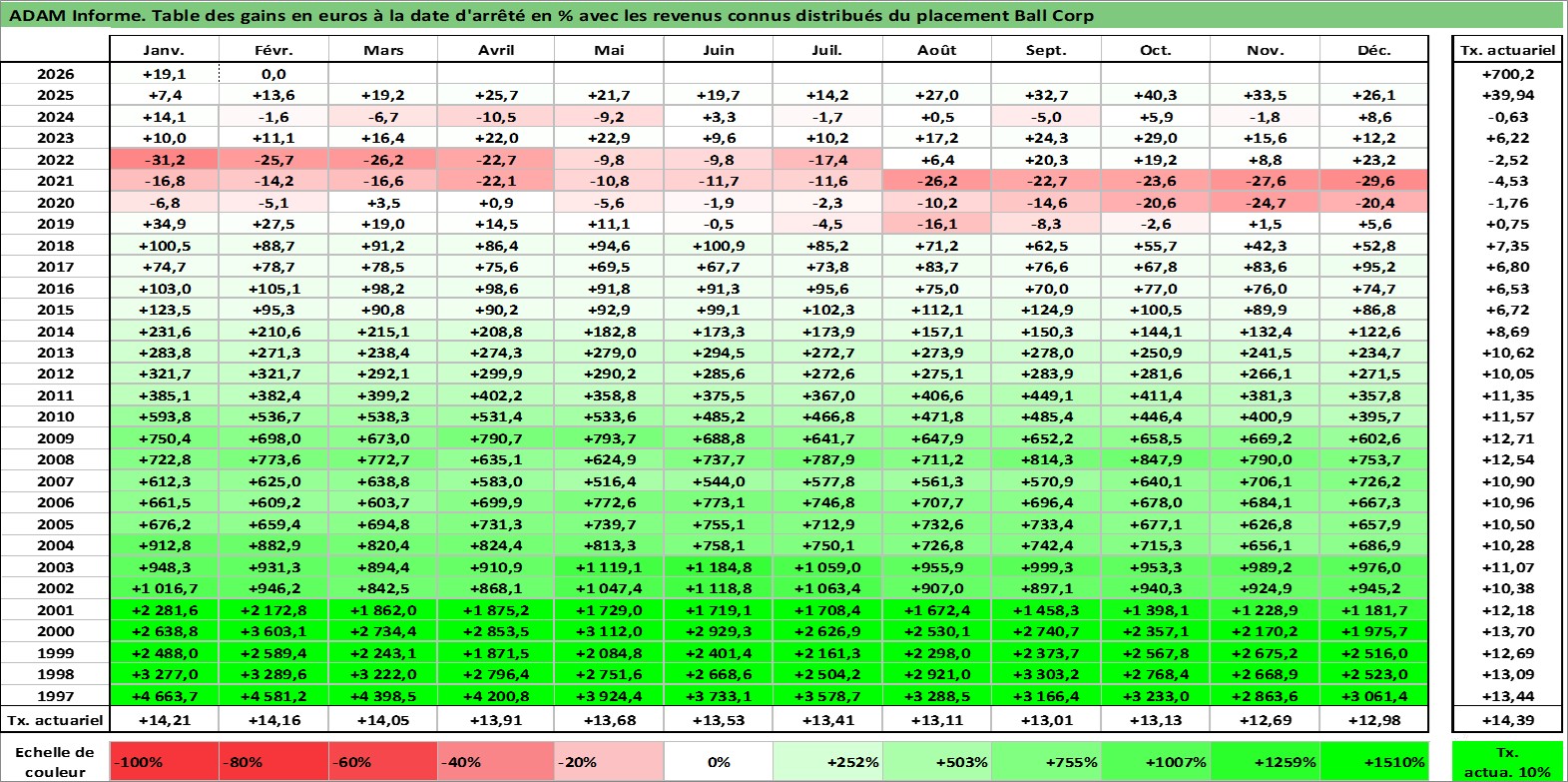Click the 0,0 cell for Févr. 2026
1568x782 pixels.
(273, 74)
